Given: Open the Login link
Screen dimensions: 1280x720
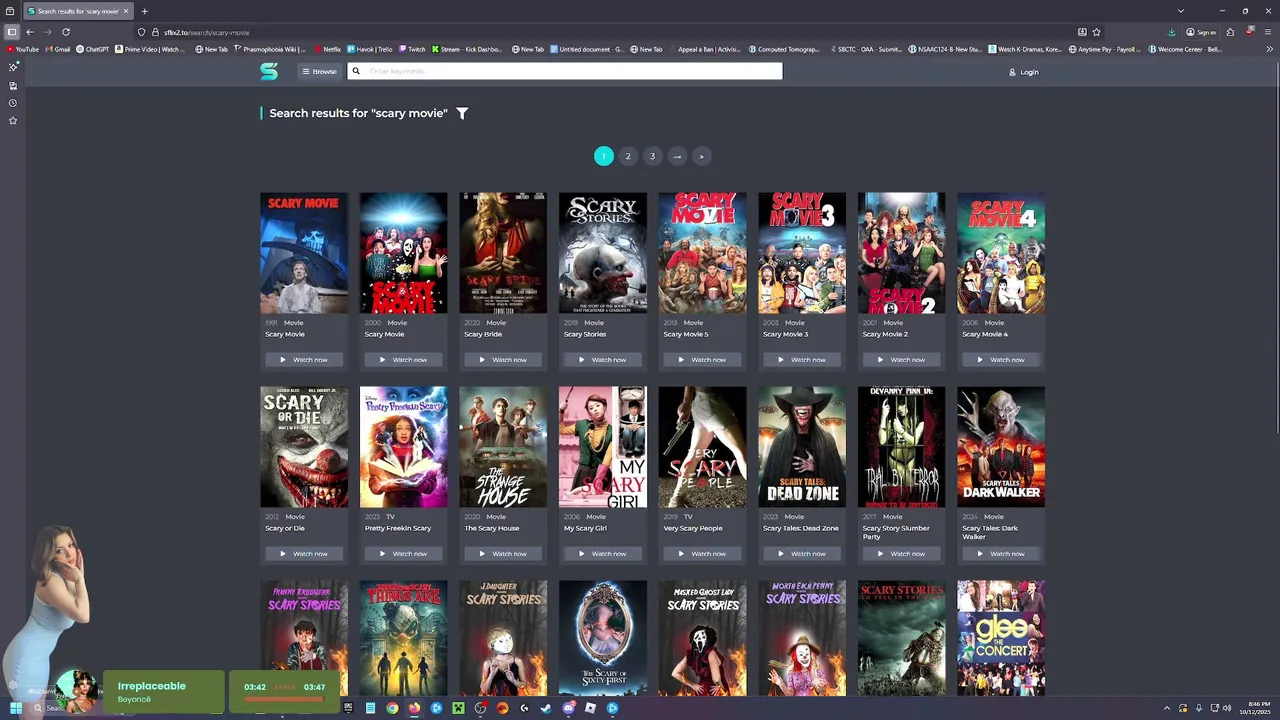Looking at the screenshot, I should pos(1023,72).
